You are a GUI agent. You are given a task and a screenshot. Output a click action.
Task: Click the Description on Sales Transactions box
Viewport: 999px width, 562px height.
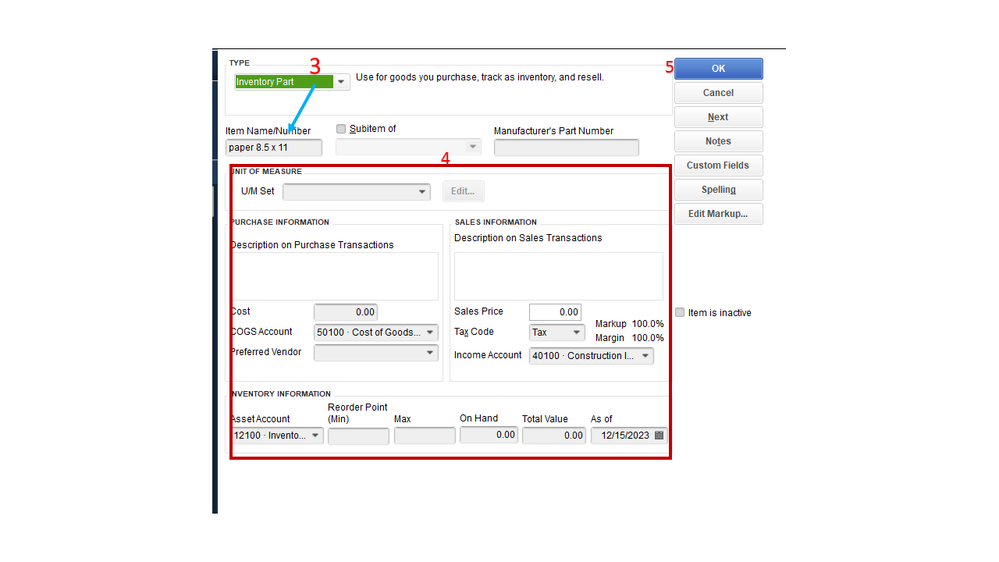(x=559, y=277)
